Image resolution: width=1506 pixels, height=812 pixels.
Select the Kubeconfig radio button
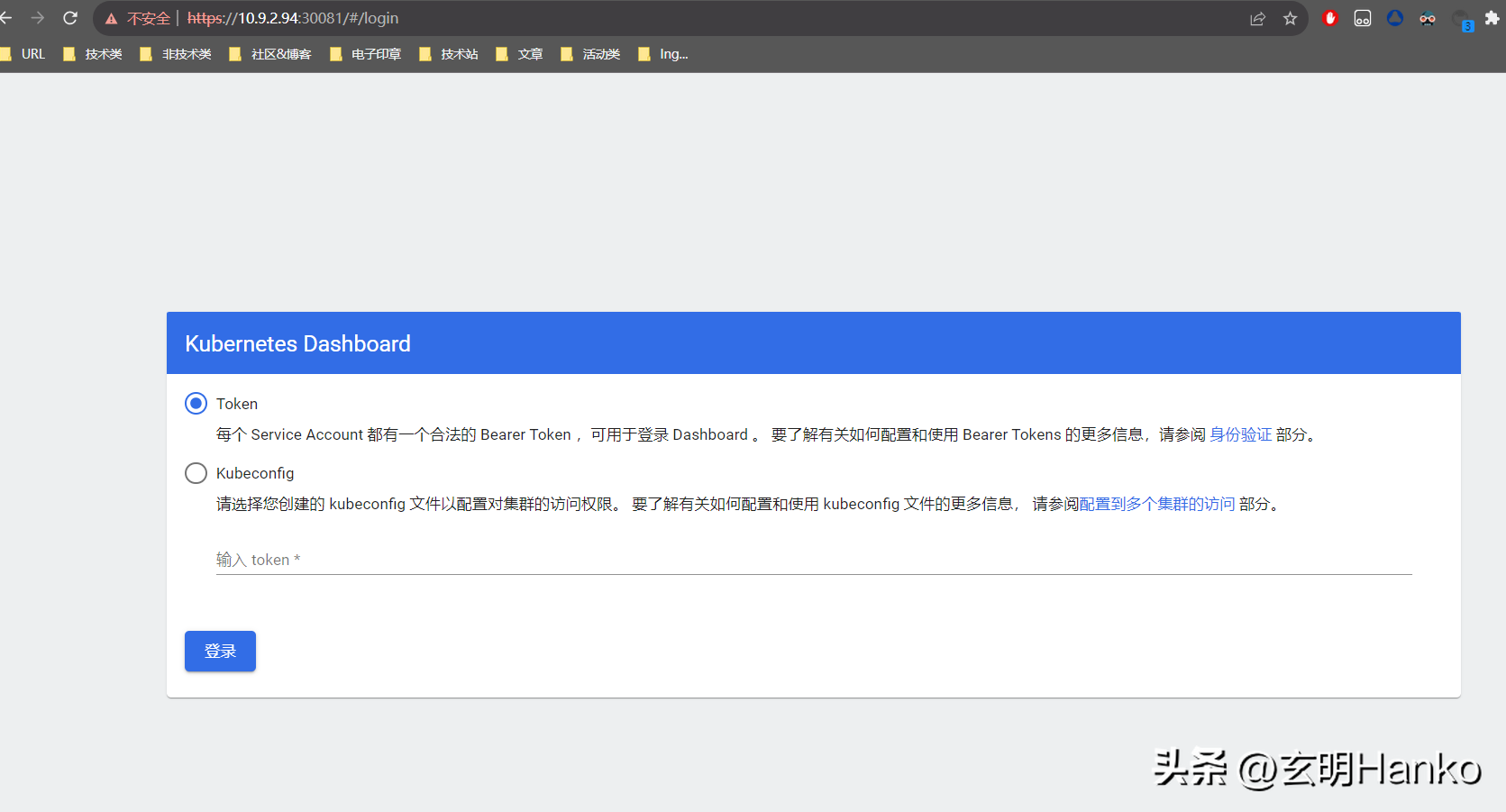[x=196, y=473]
